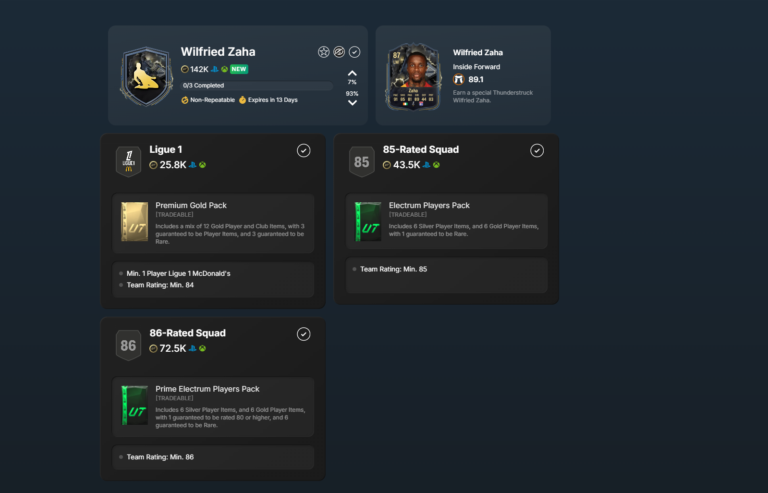The image size is (768, 493).
Task: Open the 85-Rated Squad challenge title
Action: click(x=421, y=149)
